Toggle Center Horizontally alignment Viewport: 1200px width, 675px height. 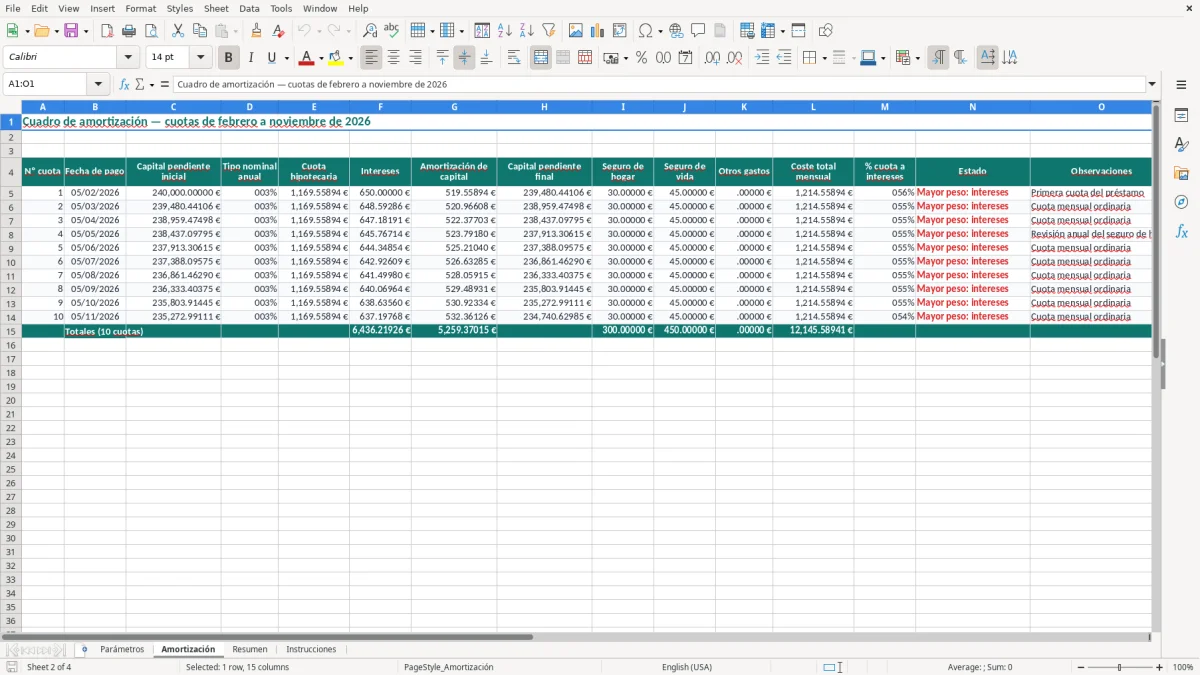point(394,58)
